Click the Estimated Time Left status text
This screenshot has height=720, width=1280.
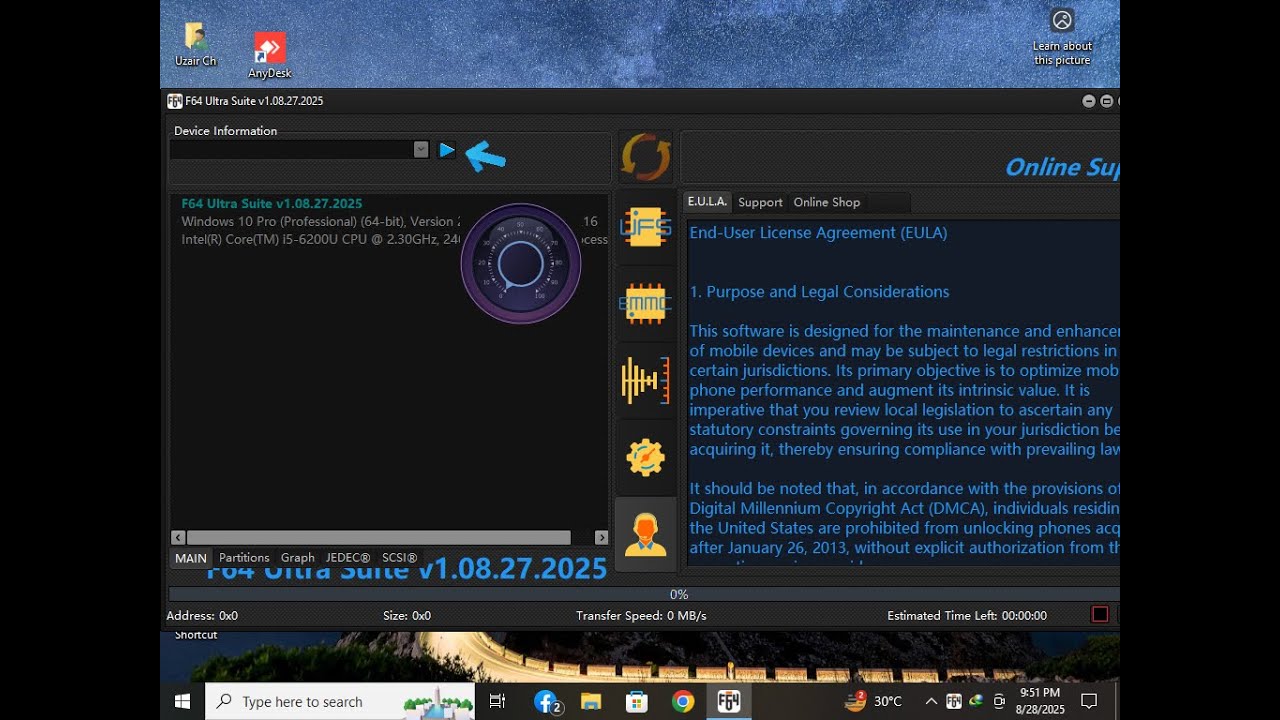(x=967, y=616)
